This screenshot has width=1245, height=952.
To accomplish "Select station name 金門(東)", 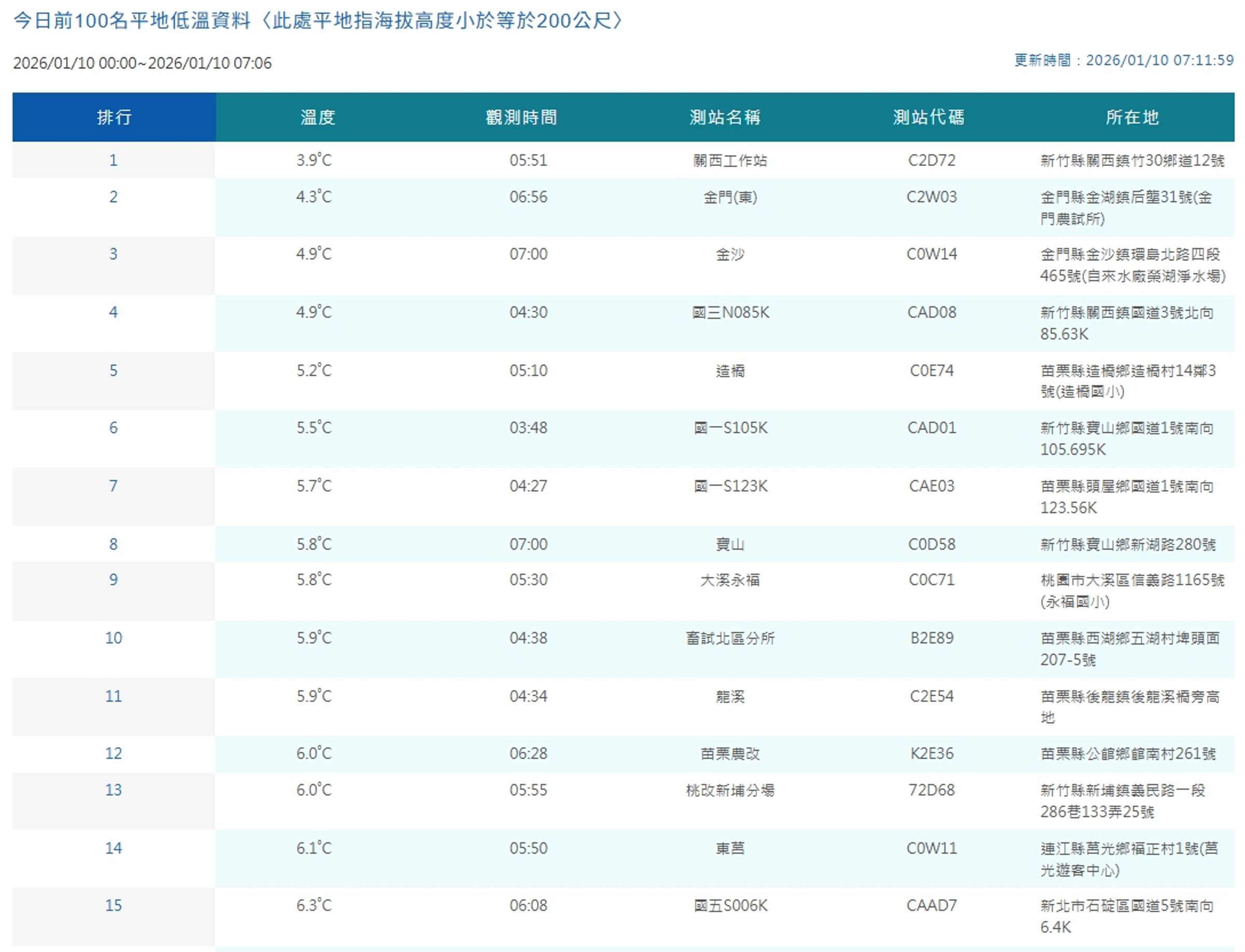I will (x=730, y=197).
